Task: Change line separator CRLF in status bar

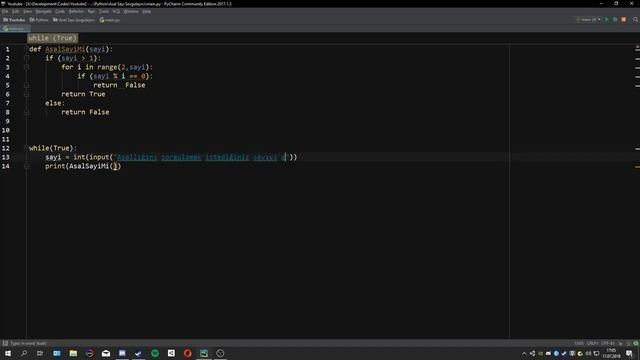Action: click(593, 343)
